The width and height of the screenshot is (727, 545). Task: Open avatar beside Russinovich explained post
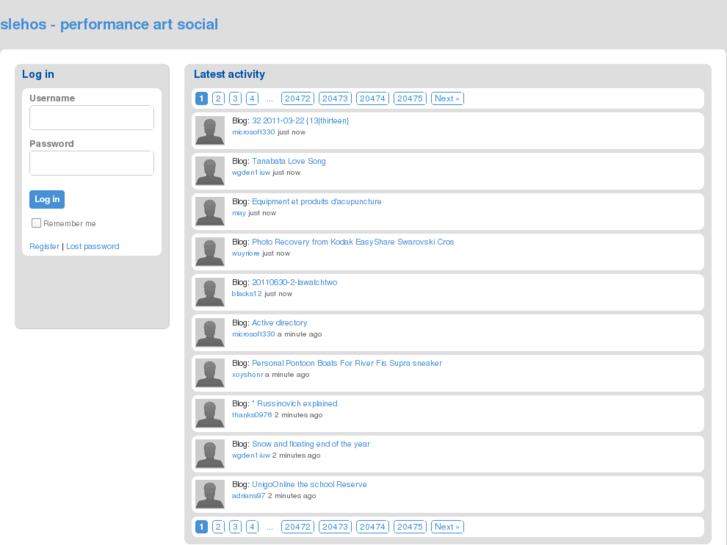[210, 414]
